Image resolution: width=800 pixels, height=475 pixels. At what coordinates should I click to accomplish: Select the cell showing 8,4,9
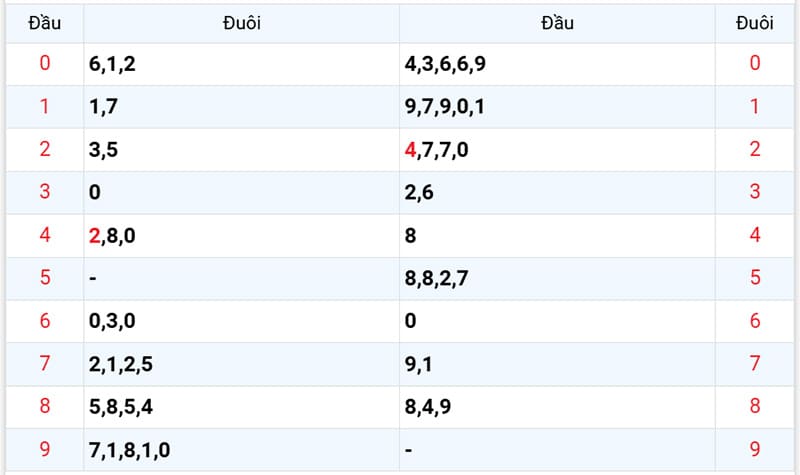[x=557, y=407]
